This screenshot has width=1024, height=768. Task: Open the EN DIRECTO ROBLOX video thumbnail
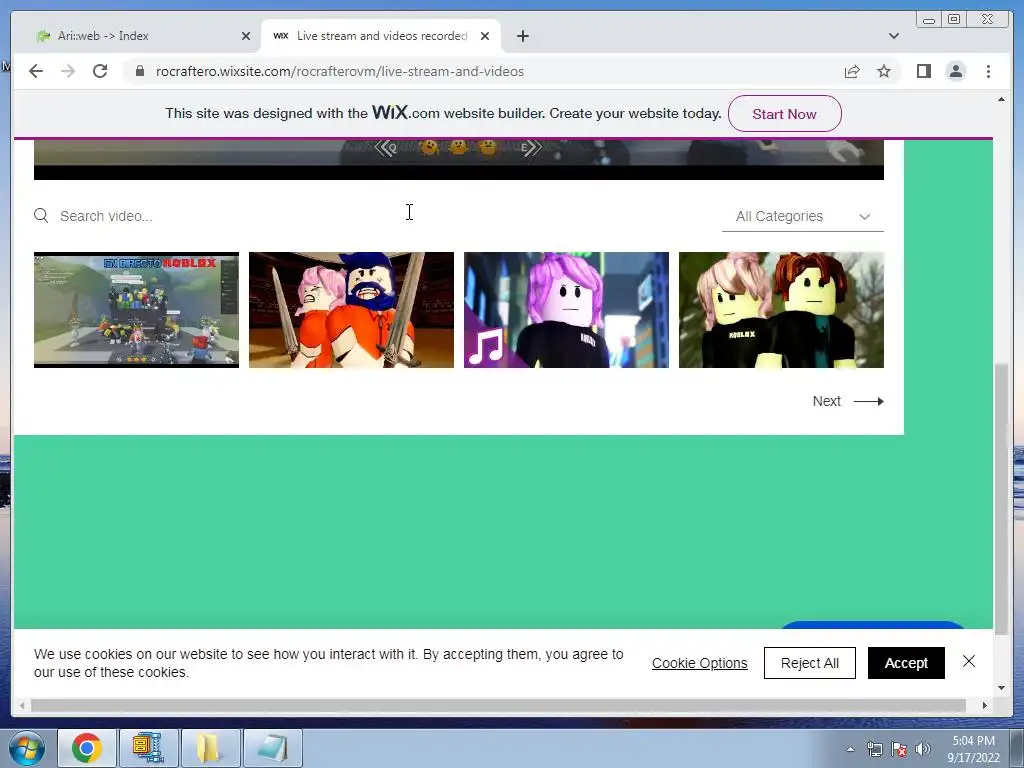(x=136, y=310)
